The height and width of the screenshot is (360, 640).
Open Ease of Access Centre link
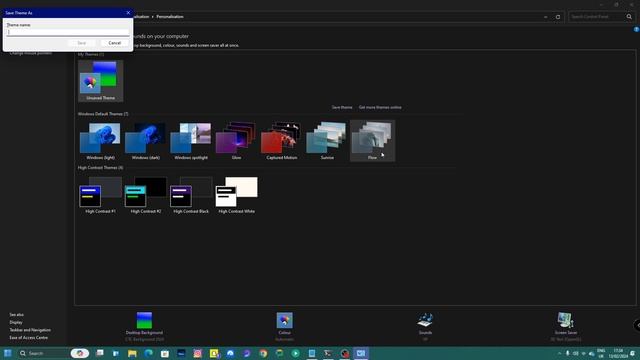point(29,338)
